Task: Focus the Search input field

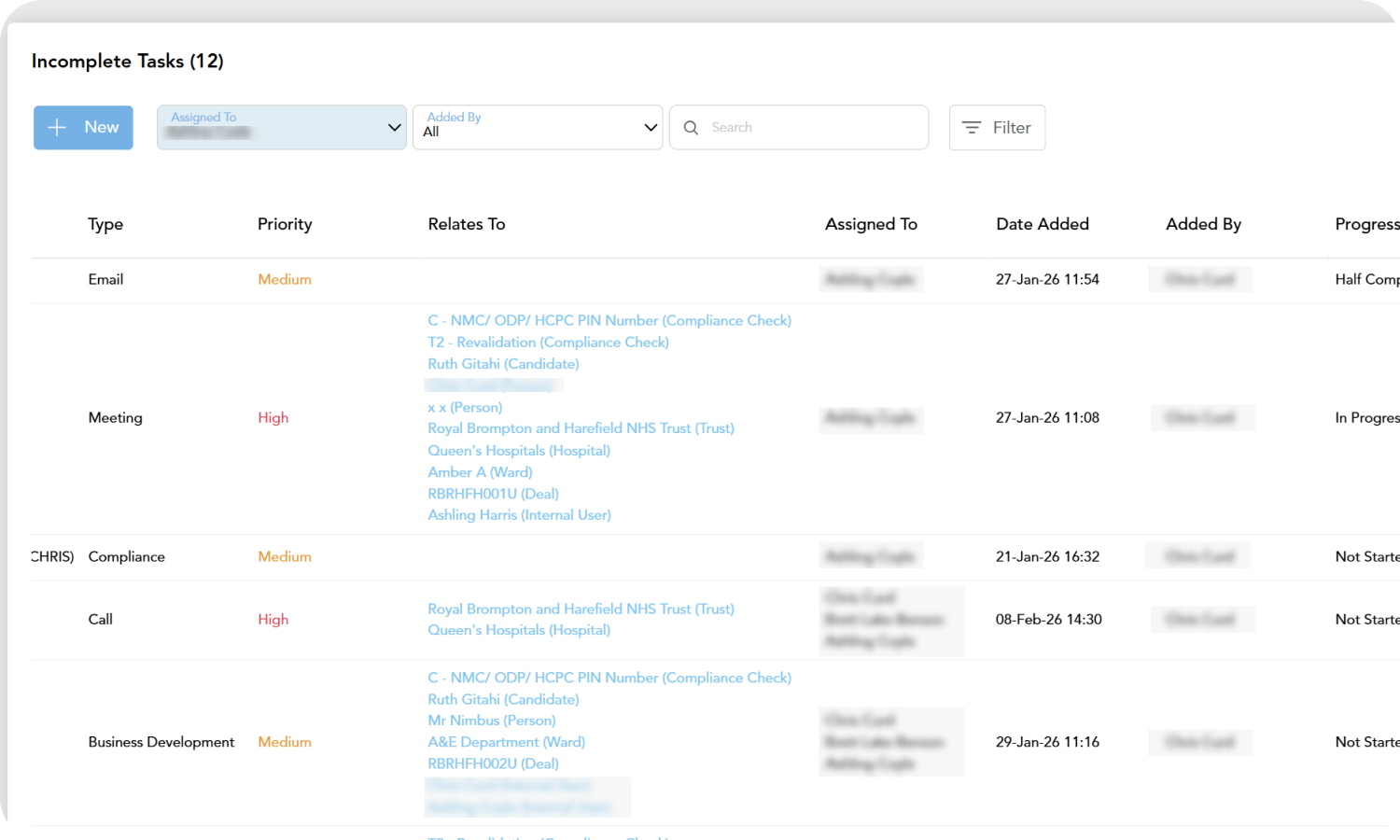Action: tap(812, 128)
